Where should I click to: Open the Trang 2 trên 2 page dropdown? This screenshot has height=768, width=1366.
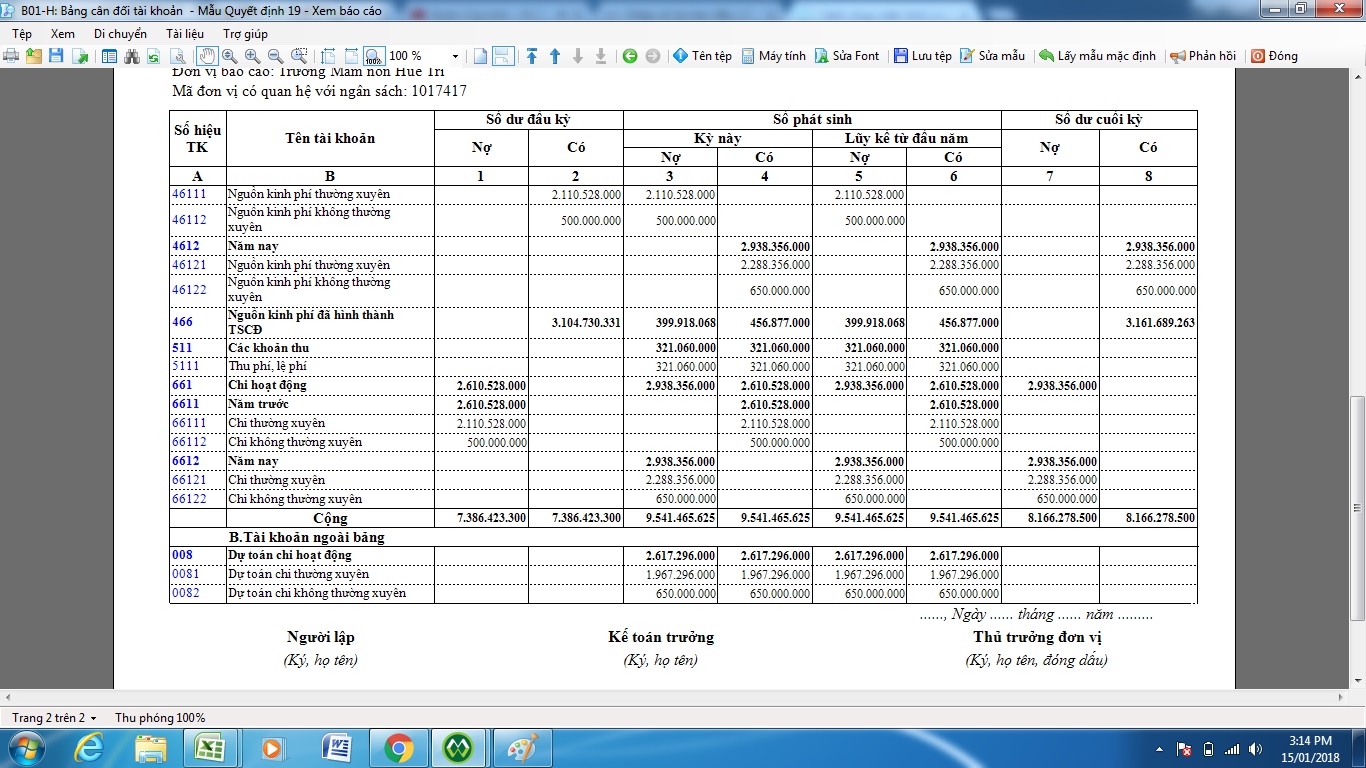[x=55, y=718]
